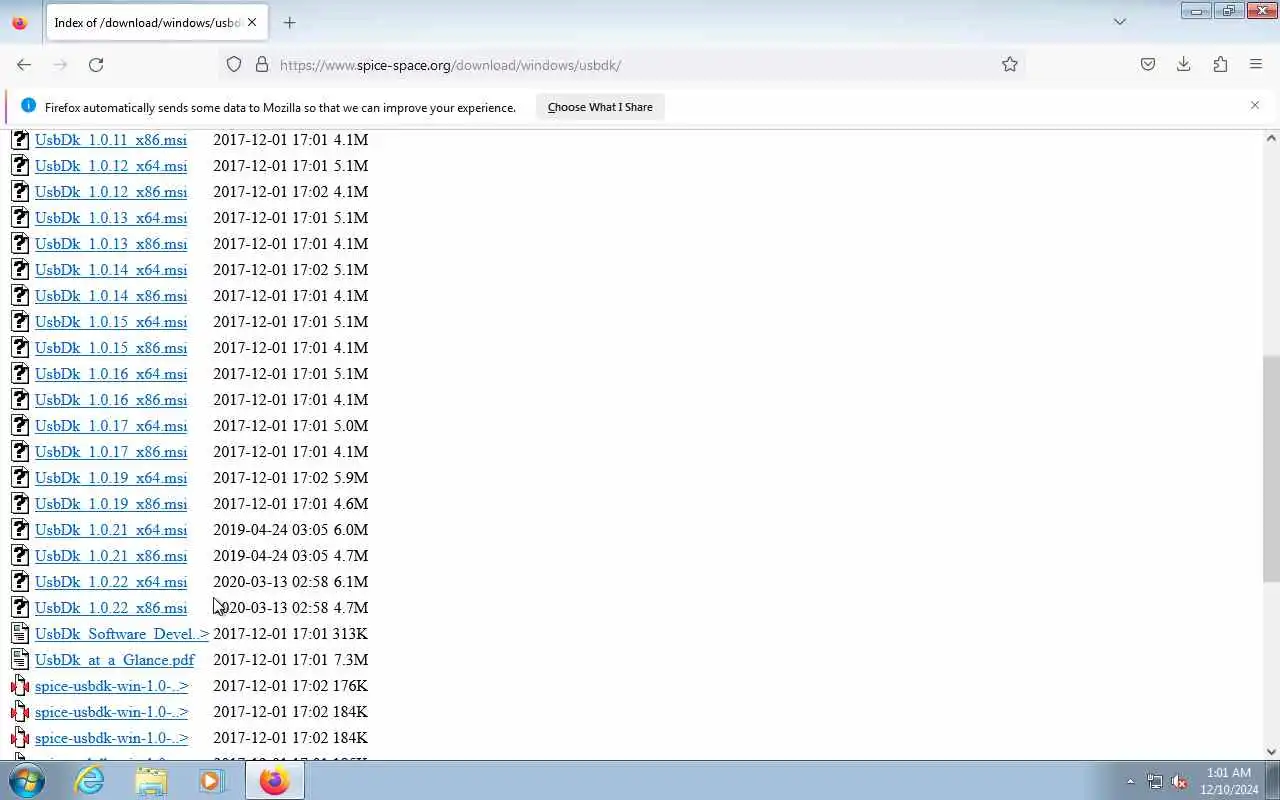Open a new tab
1280x800 pixels.
click(x=289, y=22)
